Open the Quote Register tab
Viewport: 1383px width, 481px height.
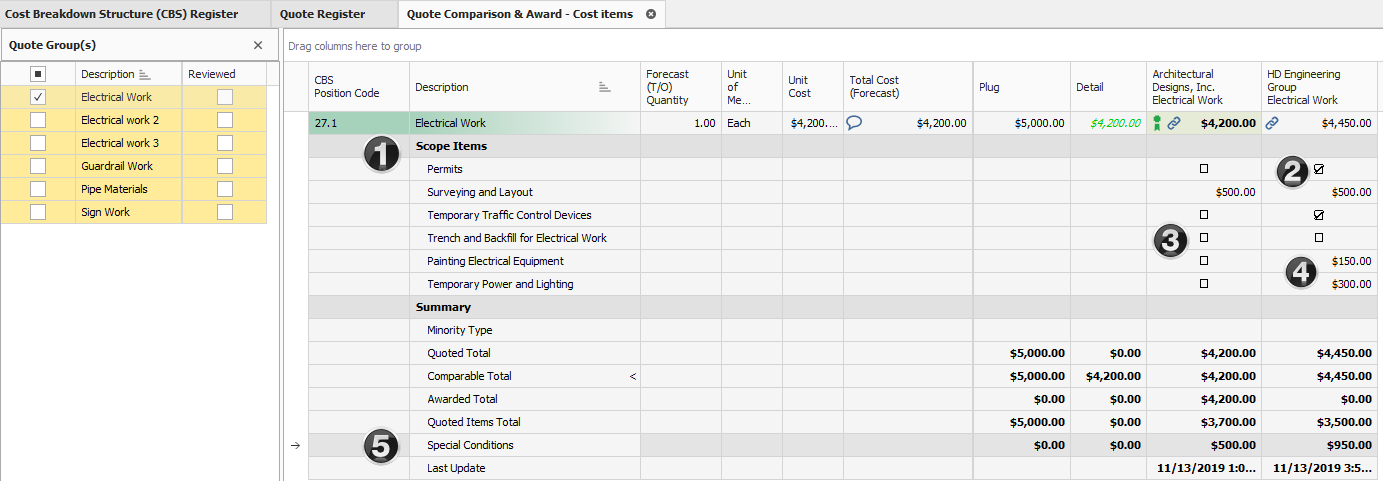pyautogui.click(x=322, y=14)
